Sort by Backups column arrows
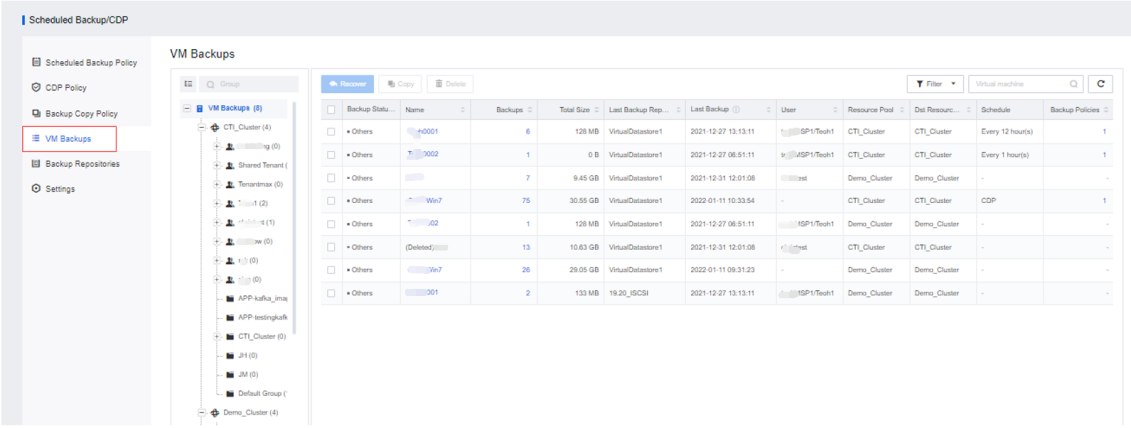The width and height of the screenshot is (1131, 428). pos(530,110)
